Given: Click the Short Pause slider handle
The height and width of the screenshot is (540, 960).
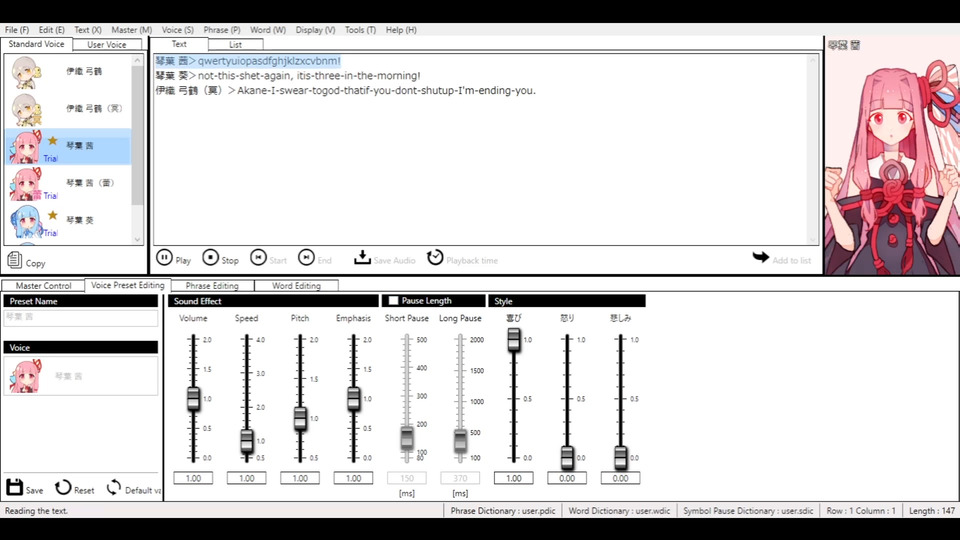Looking at the screenshot, I should 407,438.
